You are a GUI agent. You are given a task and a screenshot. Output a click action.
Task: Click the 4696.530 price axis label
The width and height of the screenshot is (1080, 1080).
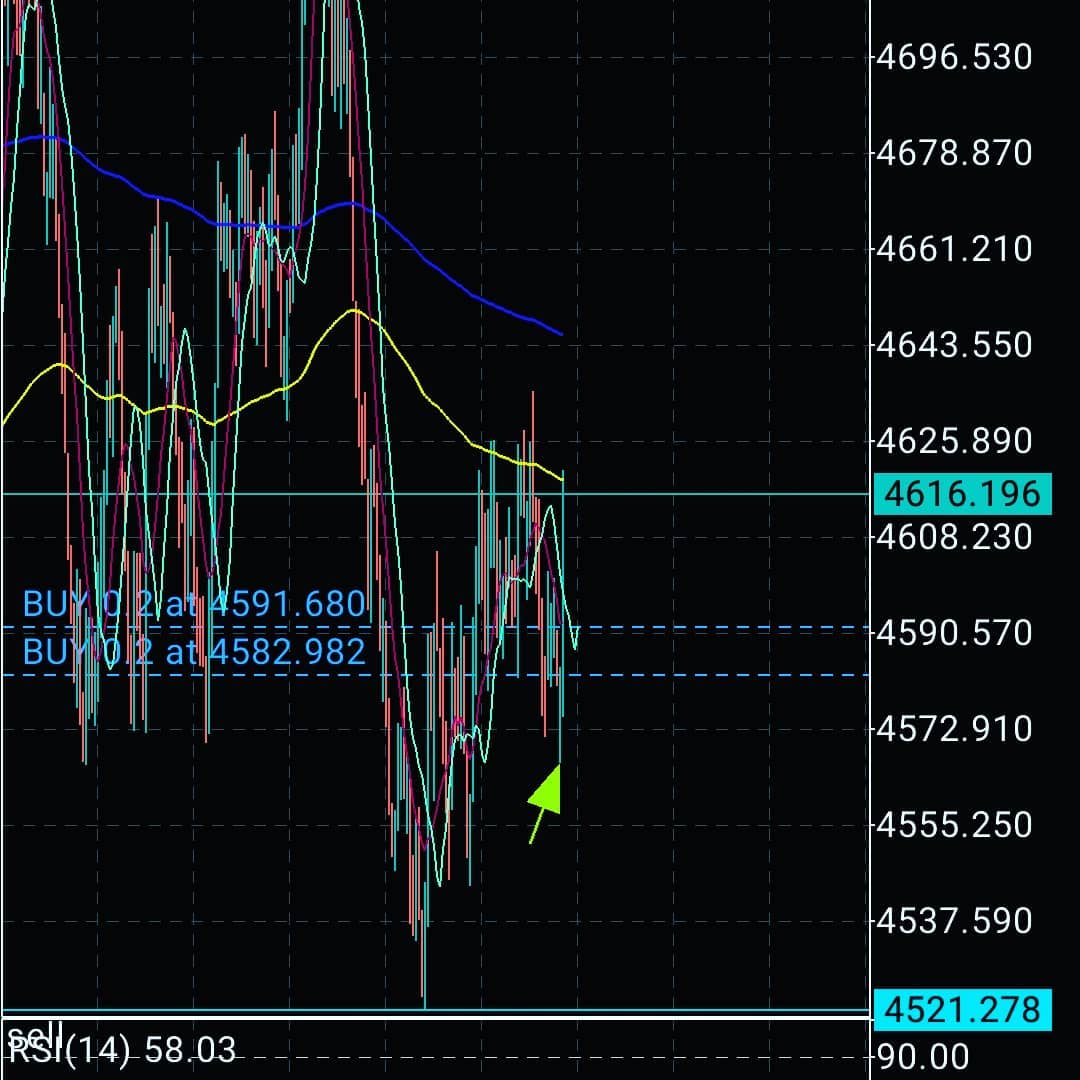954,56
